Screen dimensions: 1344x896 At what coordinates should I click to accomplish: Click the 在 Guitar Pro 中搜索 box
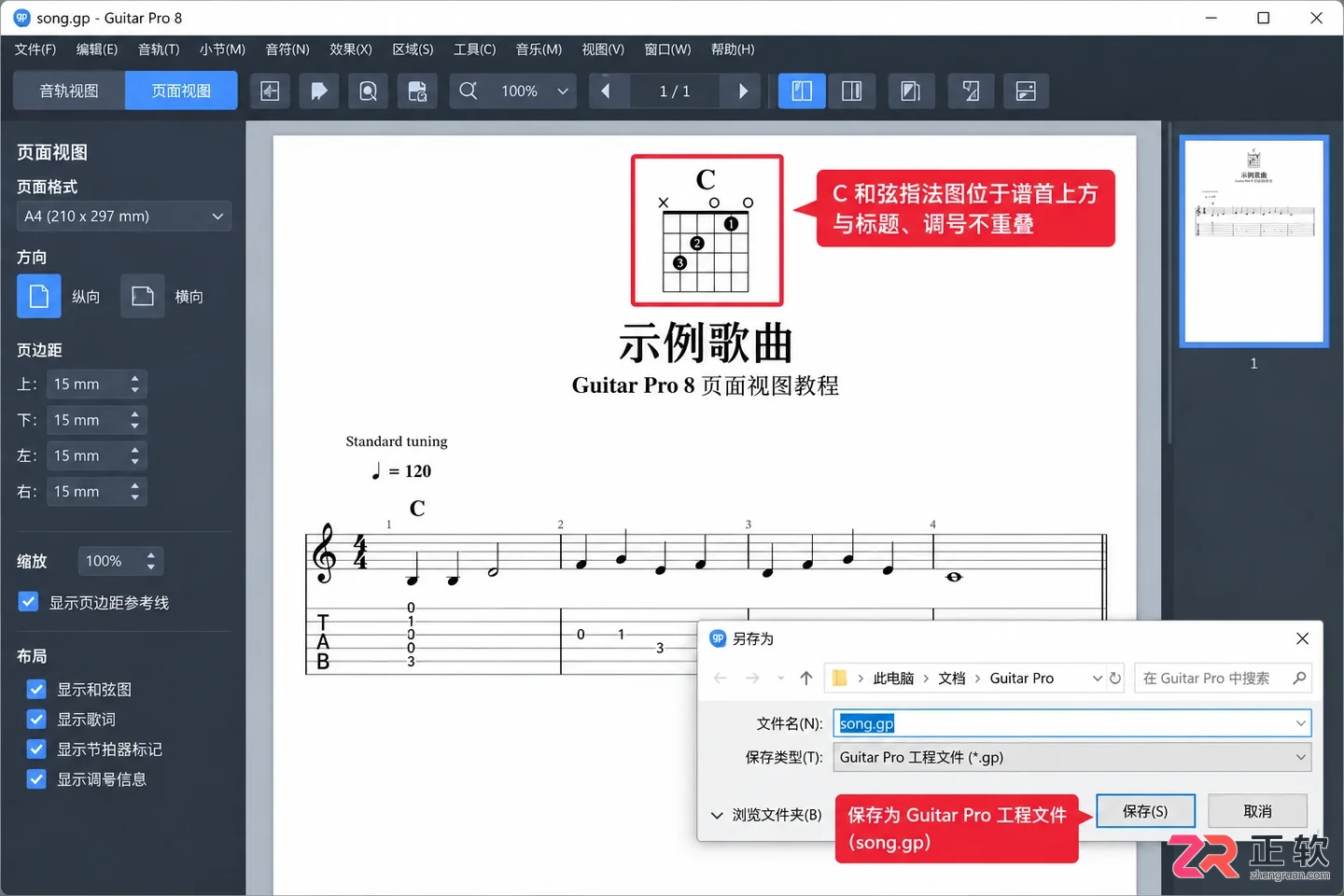click(1224, 679)
